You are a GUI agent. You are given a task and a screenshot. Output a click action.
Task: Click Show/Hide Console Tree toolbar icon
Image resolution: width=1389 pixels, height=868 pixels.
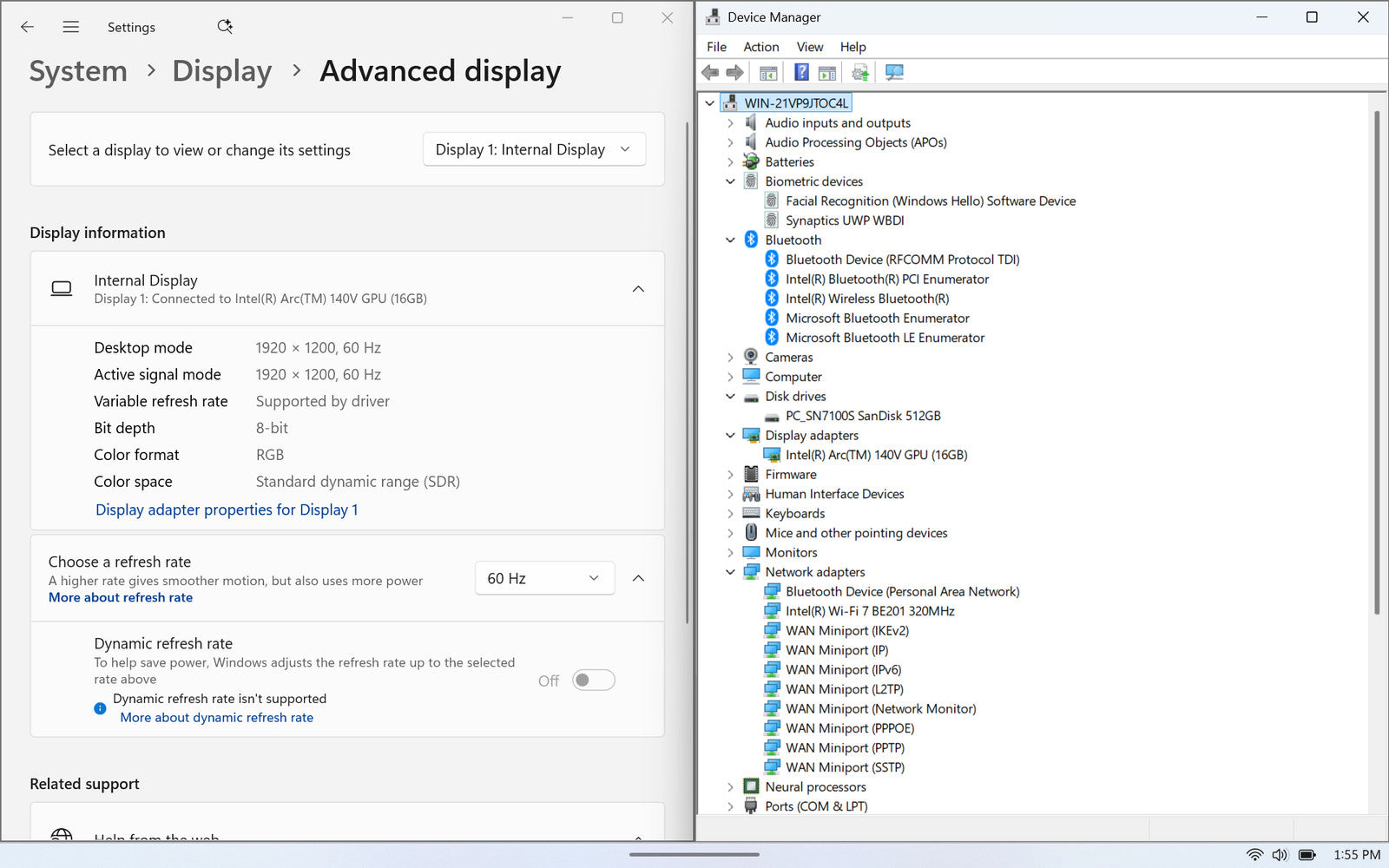tap(768, 73)
